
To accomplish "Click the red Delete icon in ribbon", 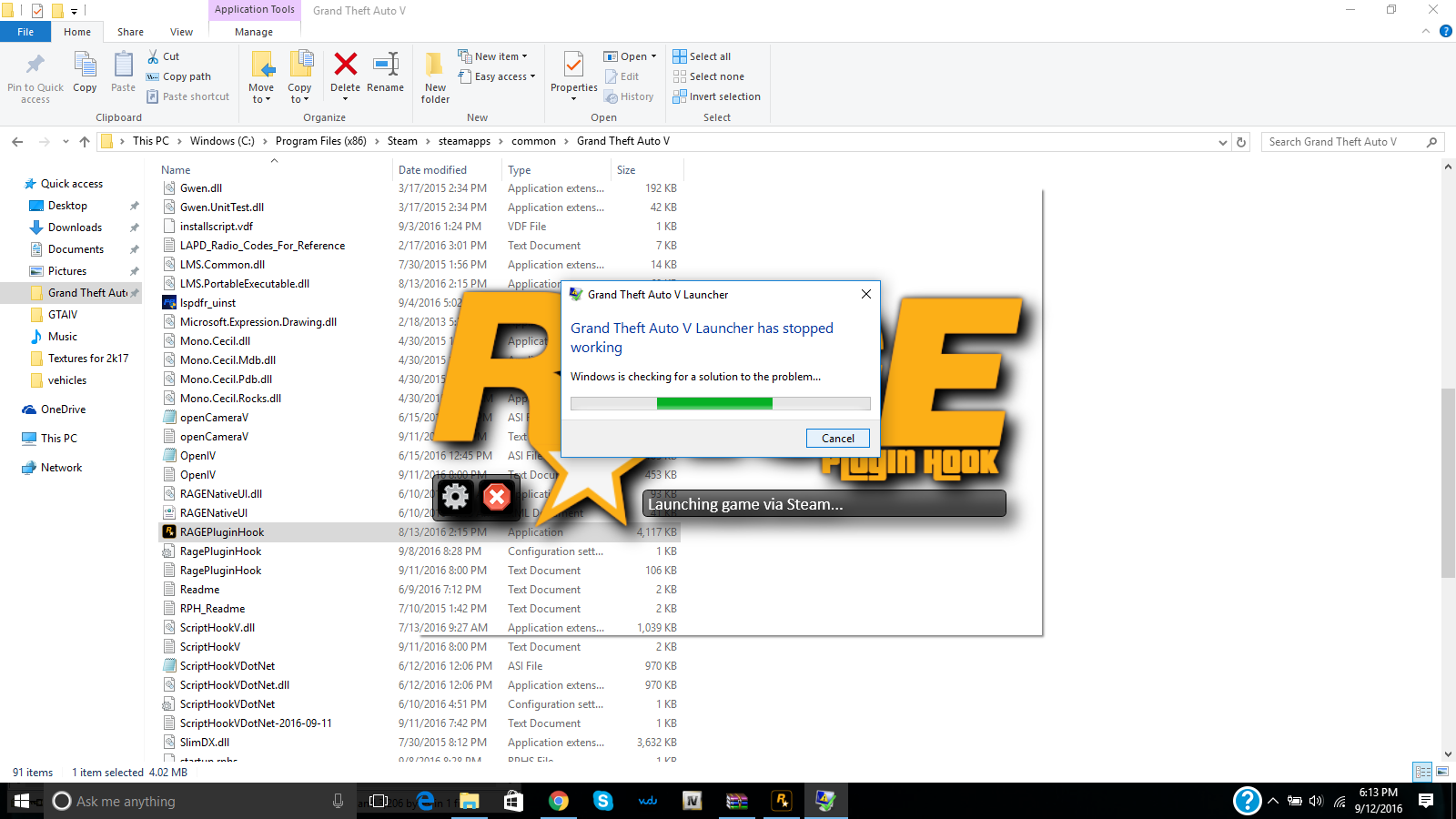I will (x=345, y=66).
